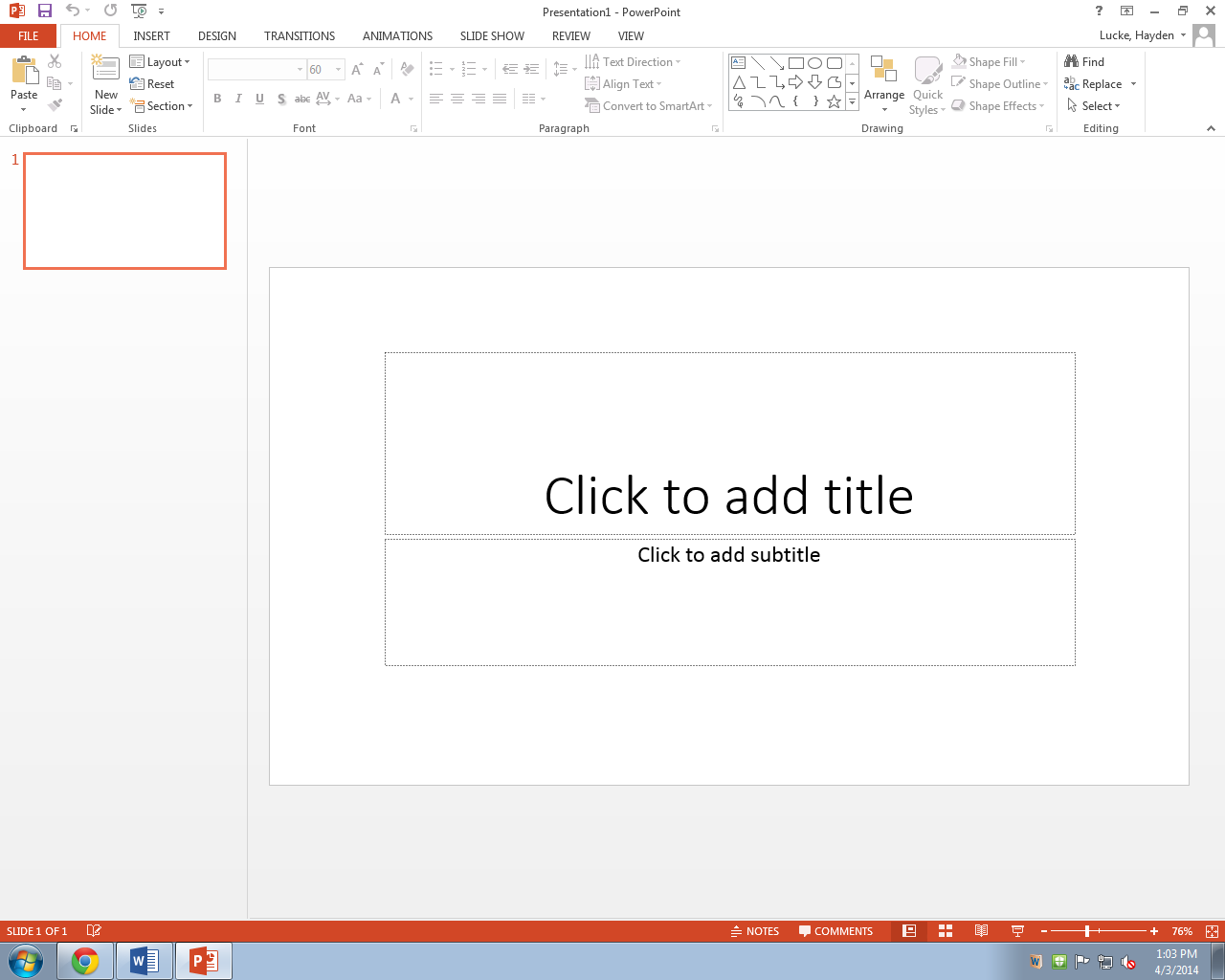Select slide 1 thumbnail
The image size is (1225, 980).
coord(123,211)
